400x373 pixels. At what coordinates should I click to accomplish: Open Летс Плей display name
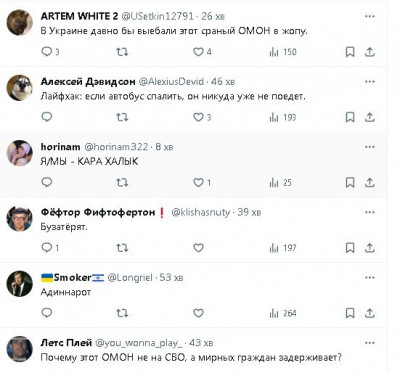pyautogui.click(x=66, y=343)
